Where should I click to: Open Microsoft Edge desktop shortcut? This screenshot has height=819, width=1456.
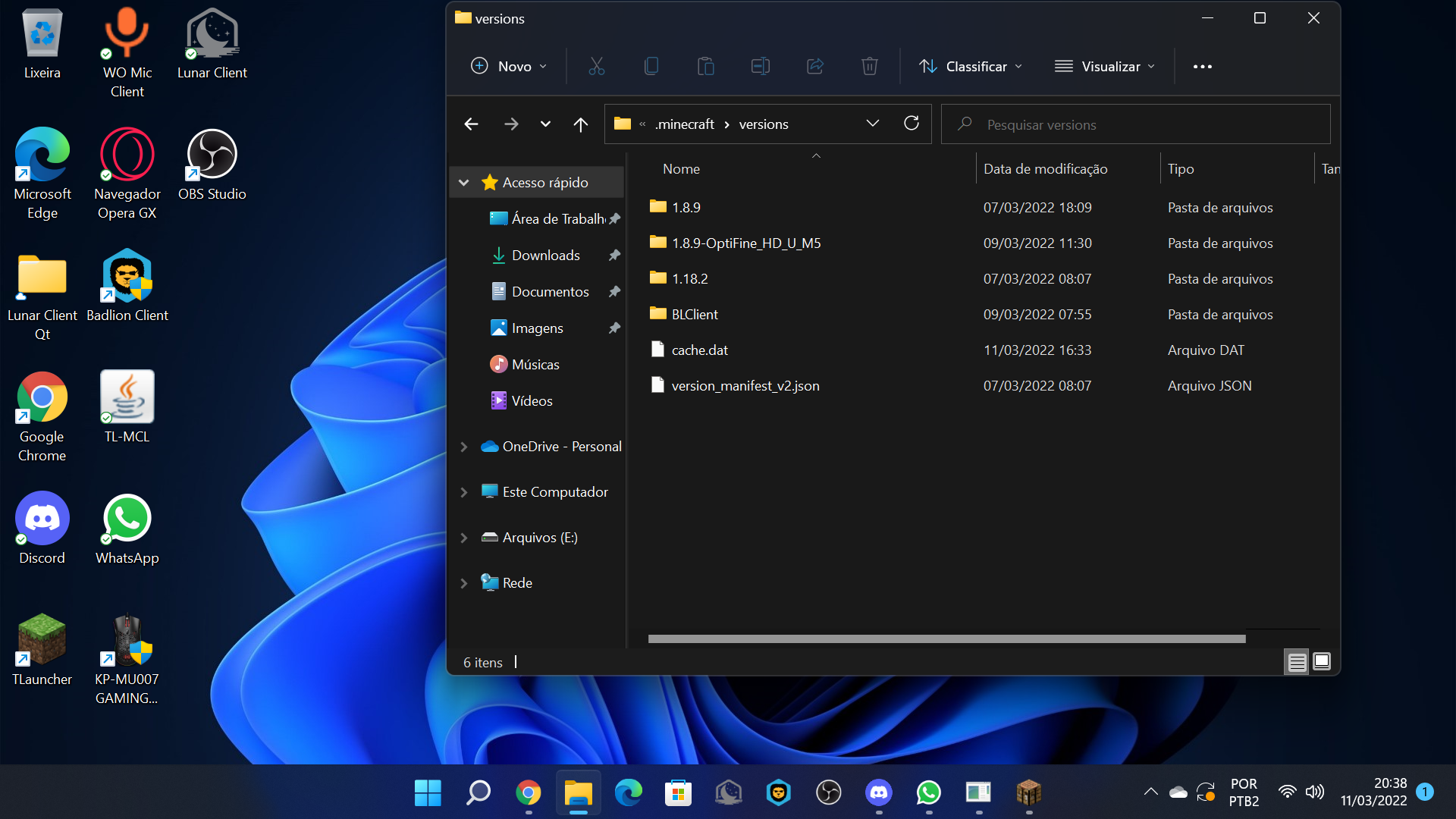[42, 174]
